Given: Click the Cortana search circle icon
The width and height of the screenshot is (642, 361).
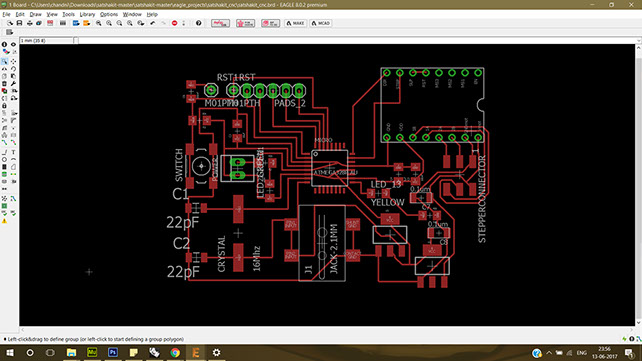Looking at the screenshot, I should pos(30,352).
